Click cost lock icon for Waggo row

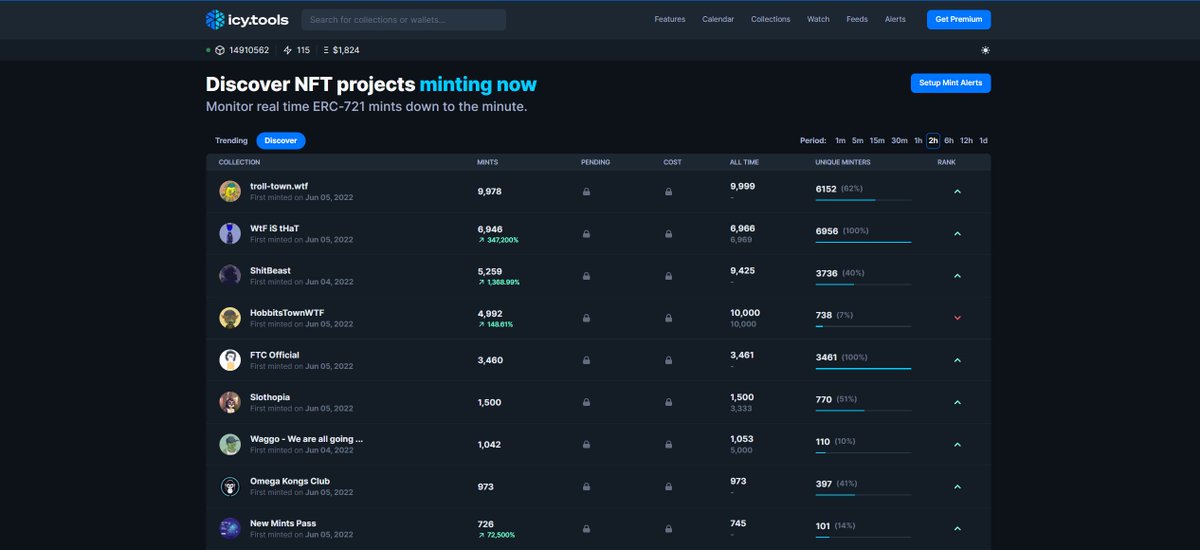pyautogui.click(x=668, y=444)
